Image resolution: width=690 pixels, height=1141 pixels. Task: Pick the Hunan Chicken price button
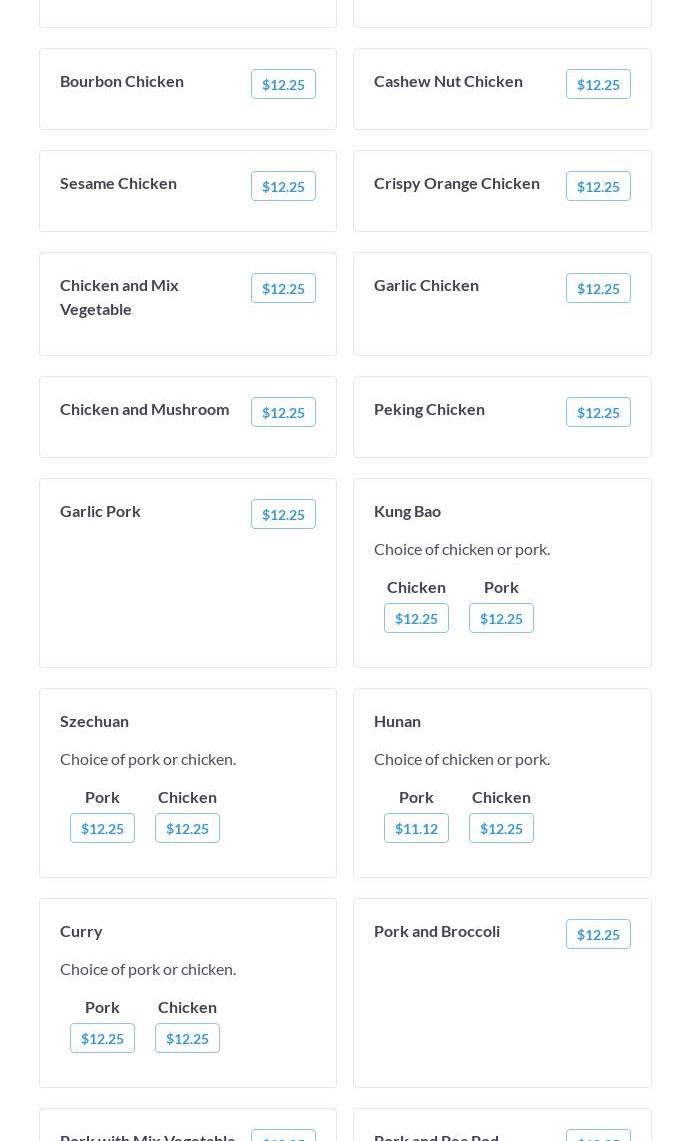501,829
